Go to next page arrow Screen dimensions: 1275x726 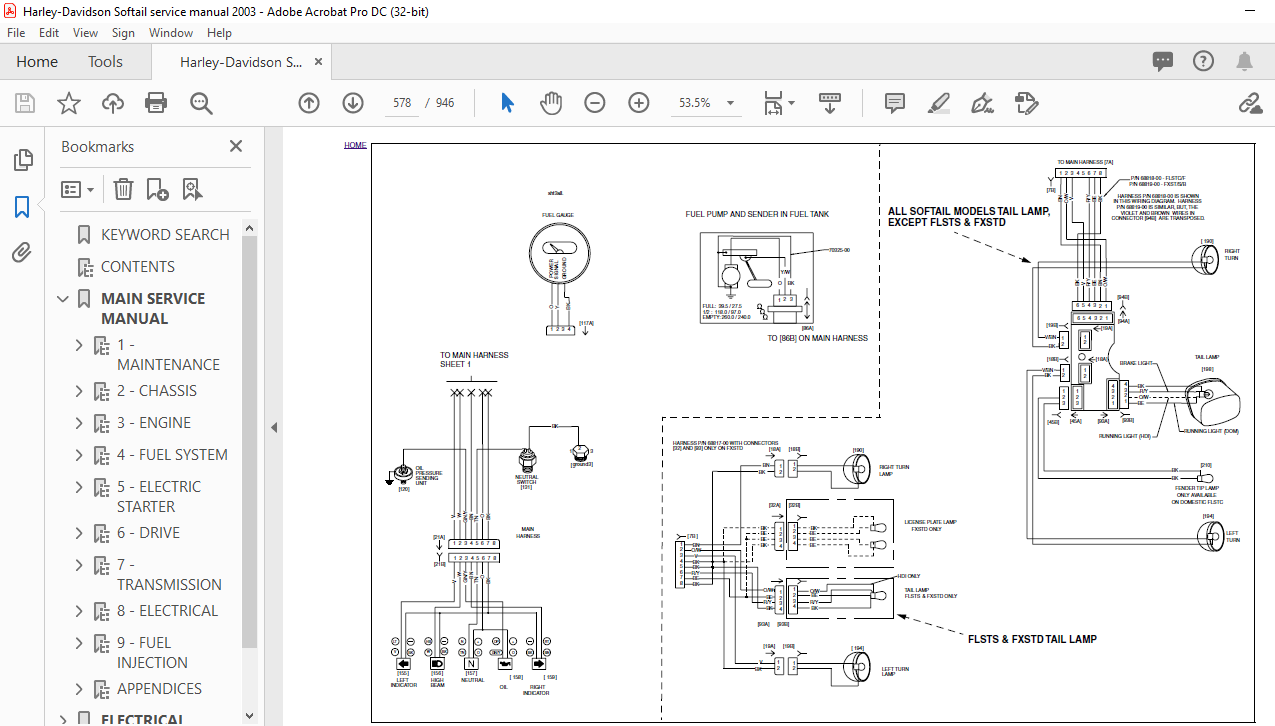(x=353, y=103)
